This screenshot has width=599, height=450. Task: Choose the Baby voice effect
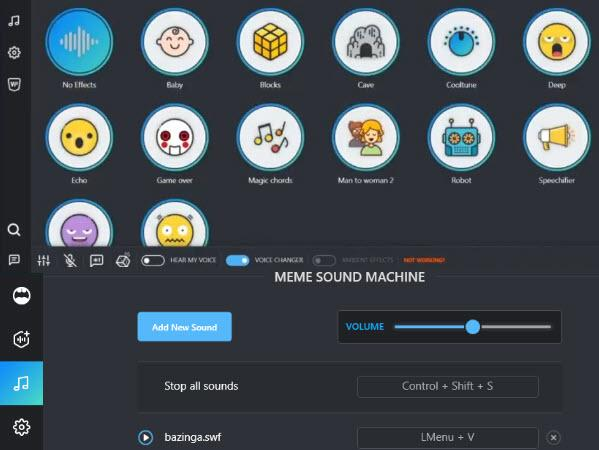tap(175, 42)
